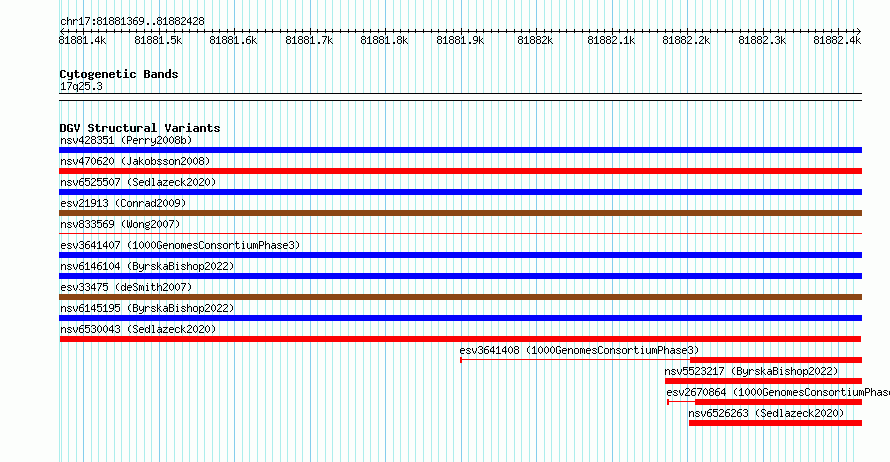This screenshot has width=890, height=462.
Task: Open the nsv6530043 (Sedlazeck2020) variant label
Action: (x=138, y=329)
